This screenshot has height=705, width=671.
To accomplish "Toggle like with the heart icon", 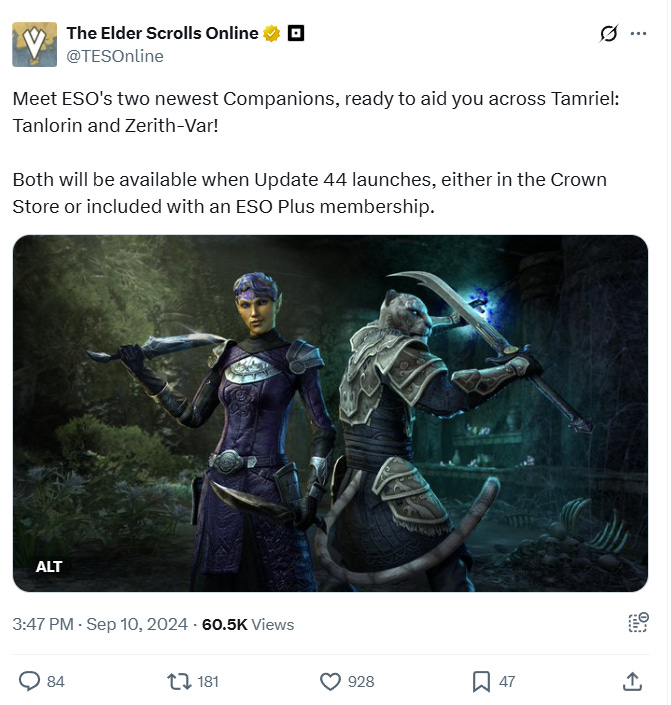I will (330, 681).
